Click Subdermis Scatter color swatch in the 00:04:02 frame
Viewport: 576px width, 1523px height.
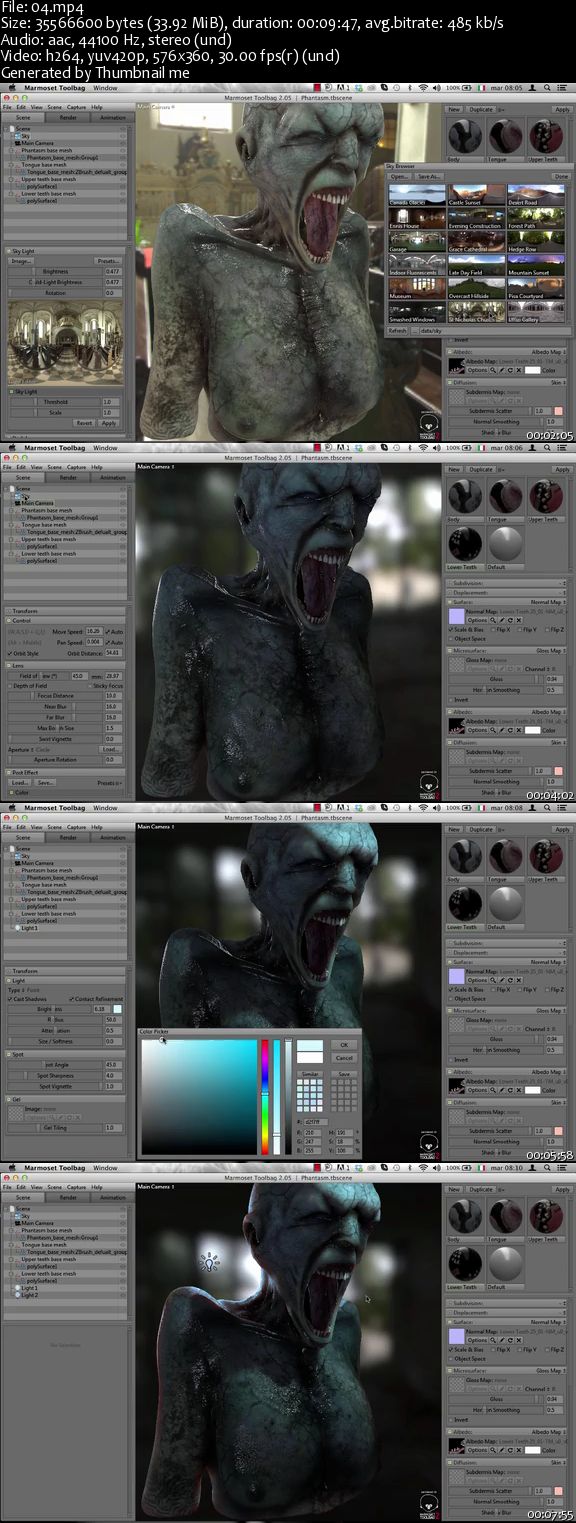558,771
